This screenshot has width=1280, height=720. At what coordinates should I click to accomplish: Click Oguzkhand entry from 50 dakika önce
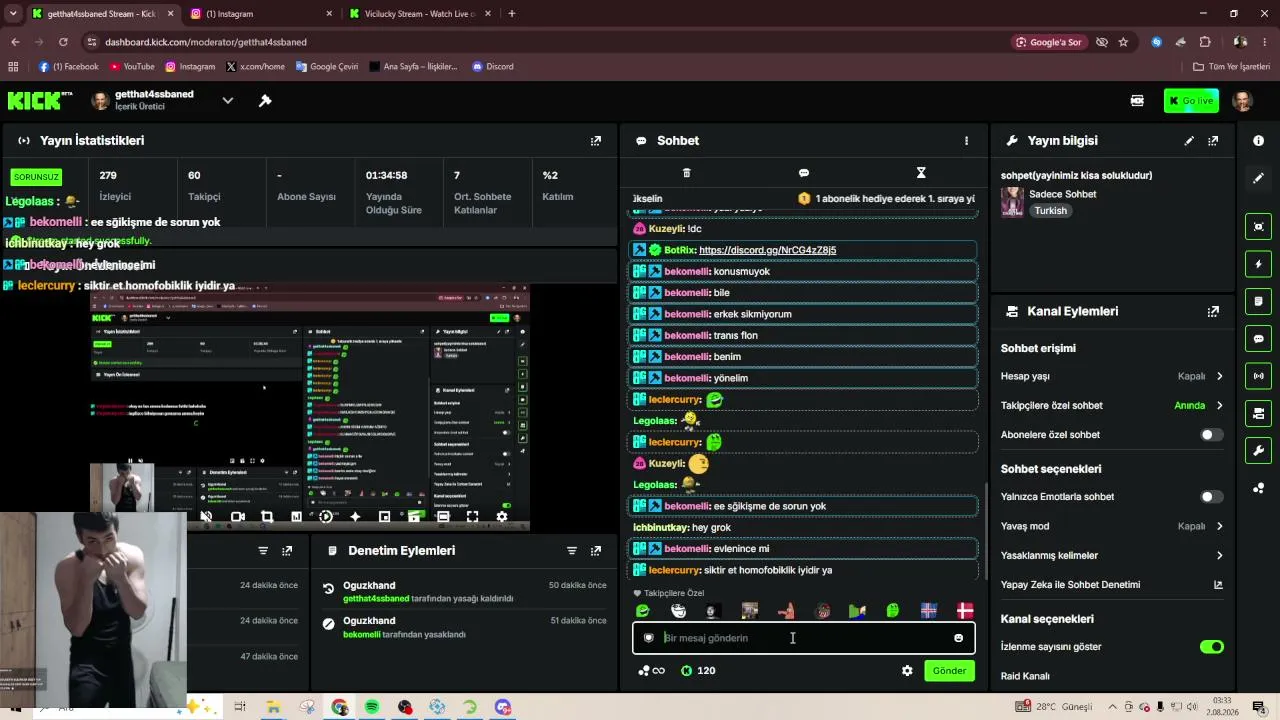pos(464,592)
